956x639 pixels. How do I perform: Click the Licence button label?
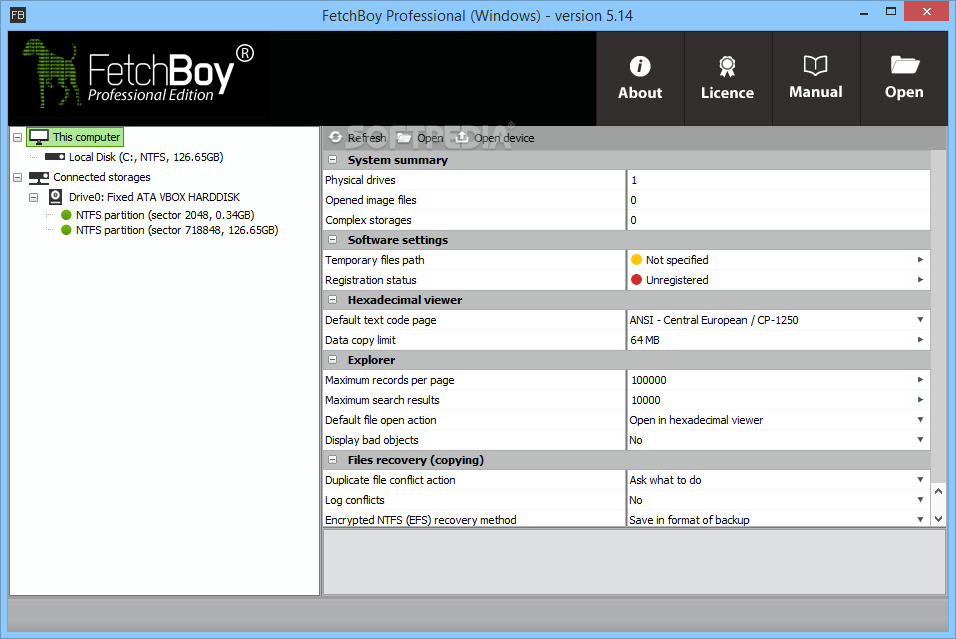[727, 93]
